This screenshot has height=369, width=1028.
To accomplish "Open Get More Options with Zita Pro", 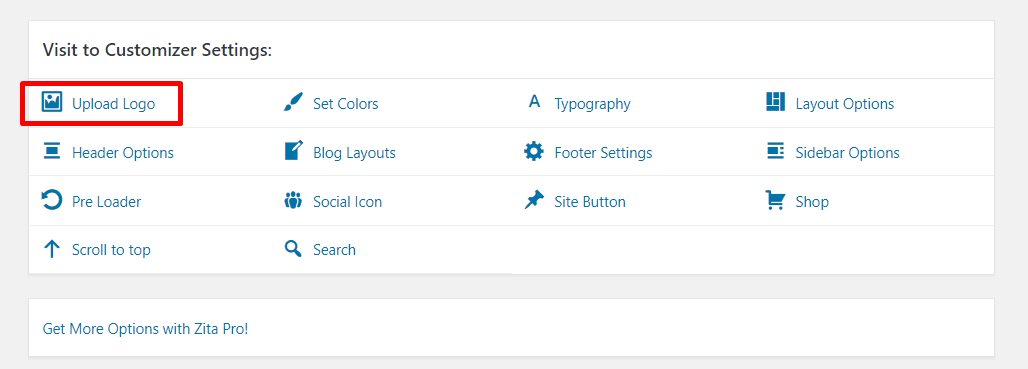I will (x=146, y=328).
